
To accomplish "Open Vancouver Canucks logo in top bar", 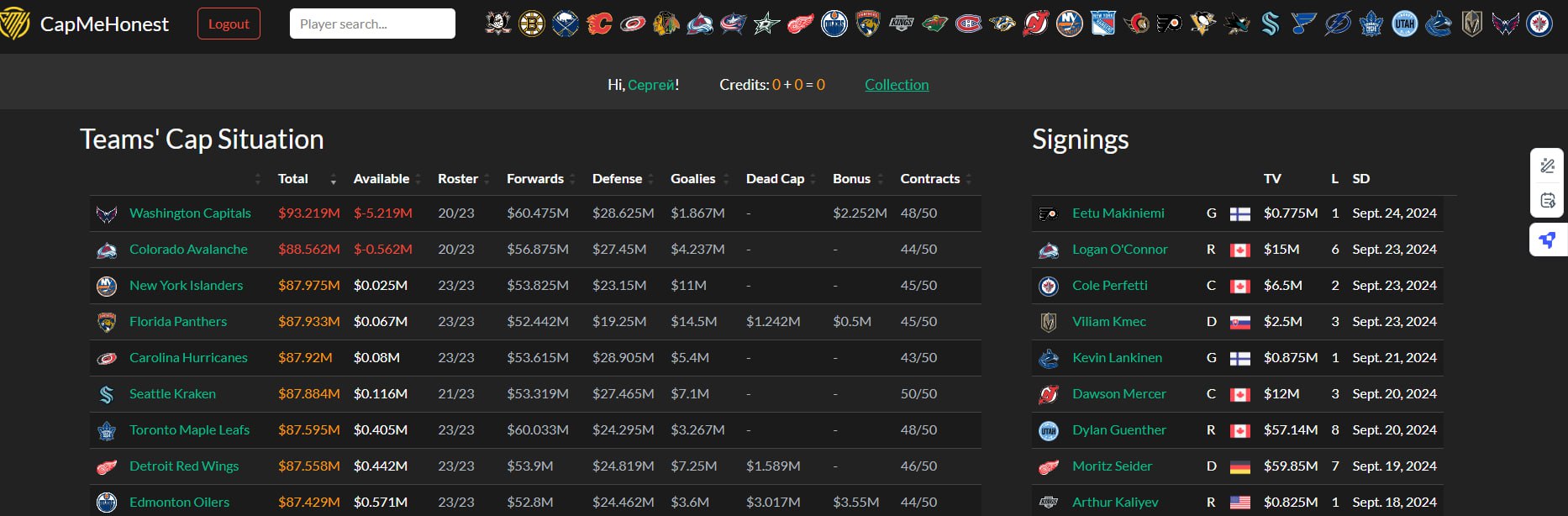I will [1439, 24].
